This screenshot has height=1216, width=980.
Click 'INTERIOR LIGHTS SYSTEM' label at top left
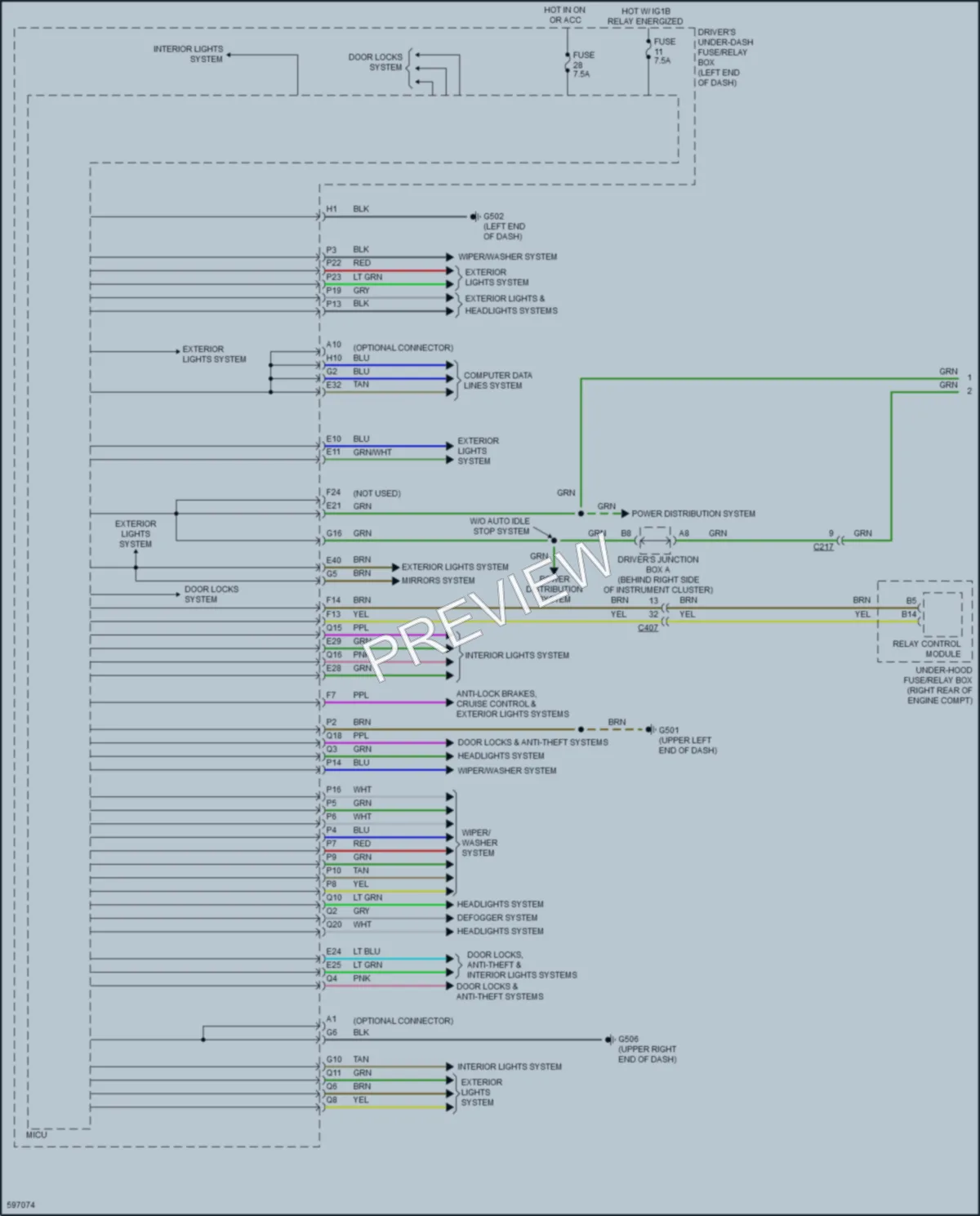[188, 54]
